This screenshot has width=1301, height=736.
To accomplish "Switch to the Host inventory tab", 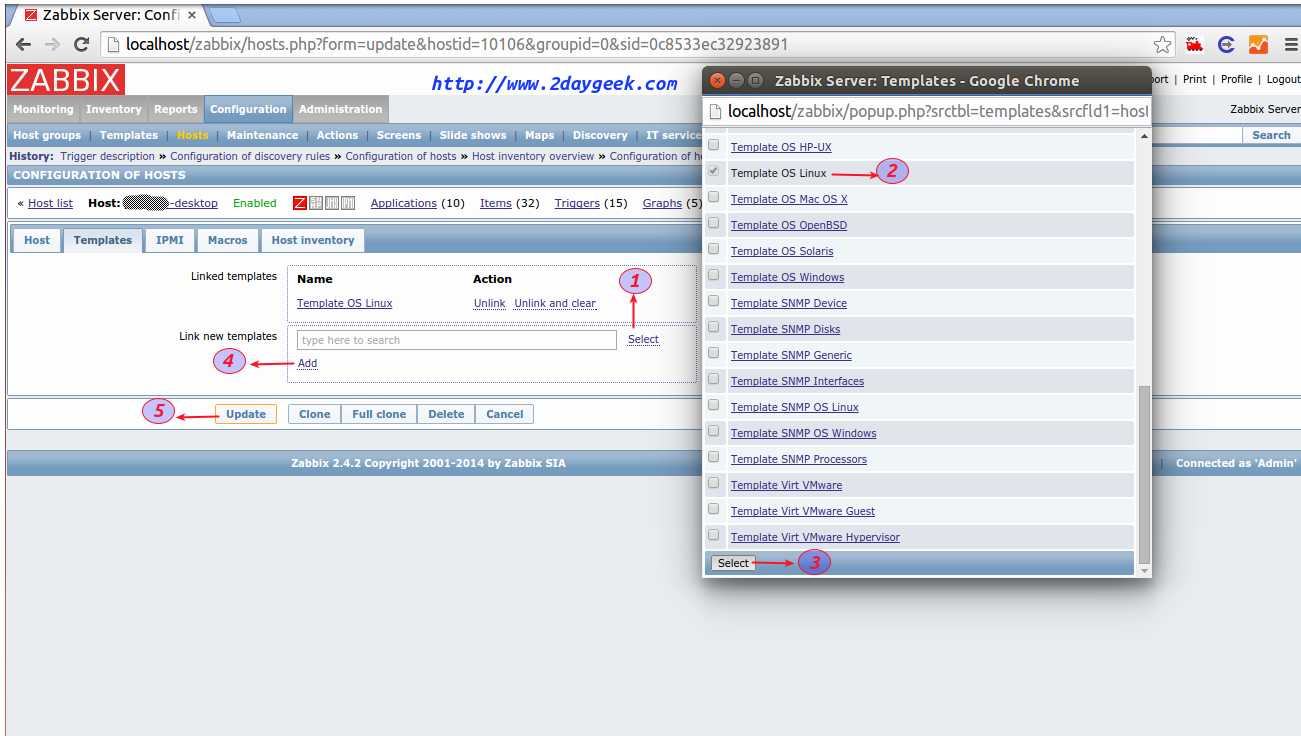I will [313, 240].
